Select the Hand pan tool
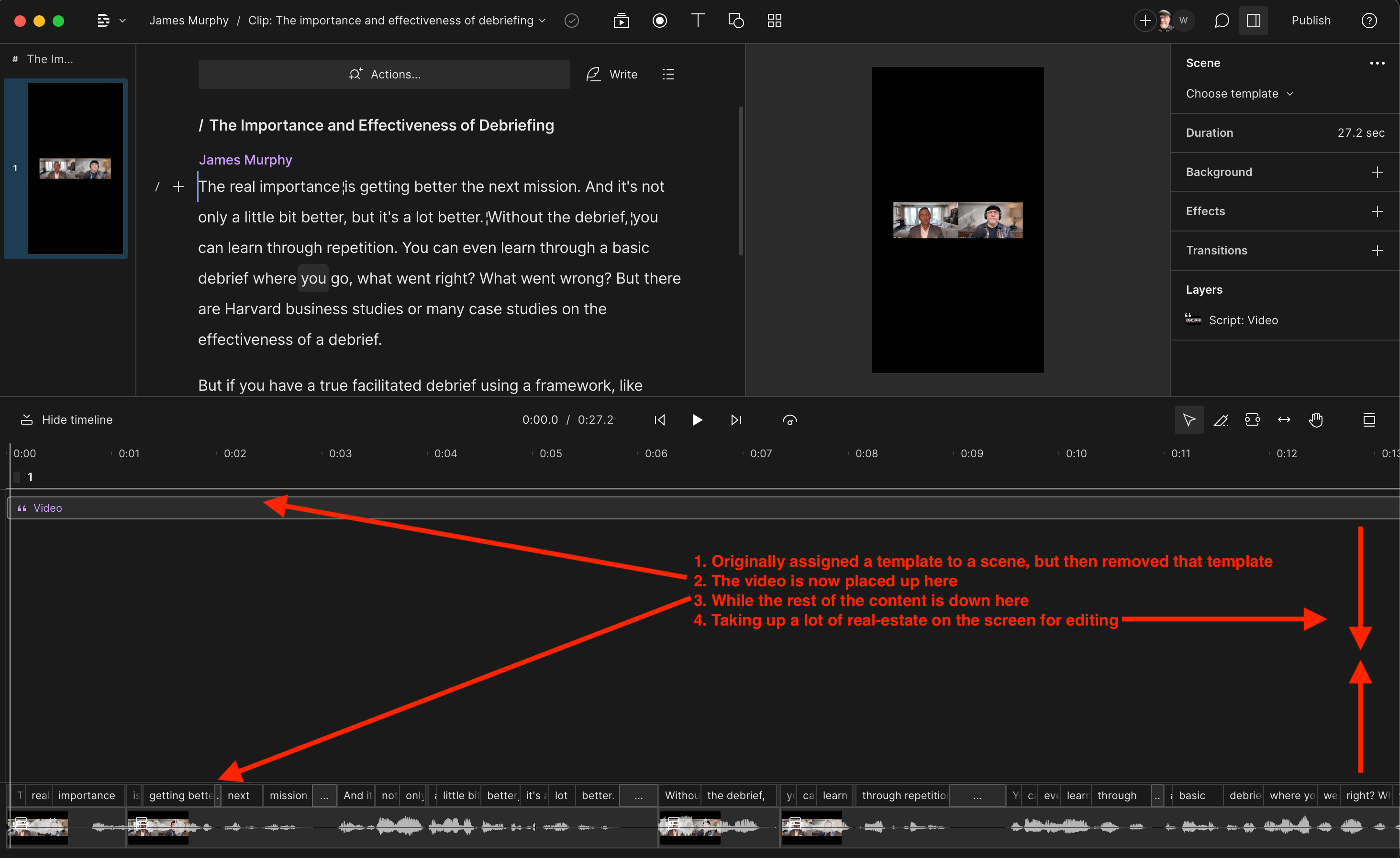This screenshot has width=1400, height=858. [x=1316, y=420]
